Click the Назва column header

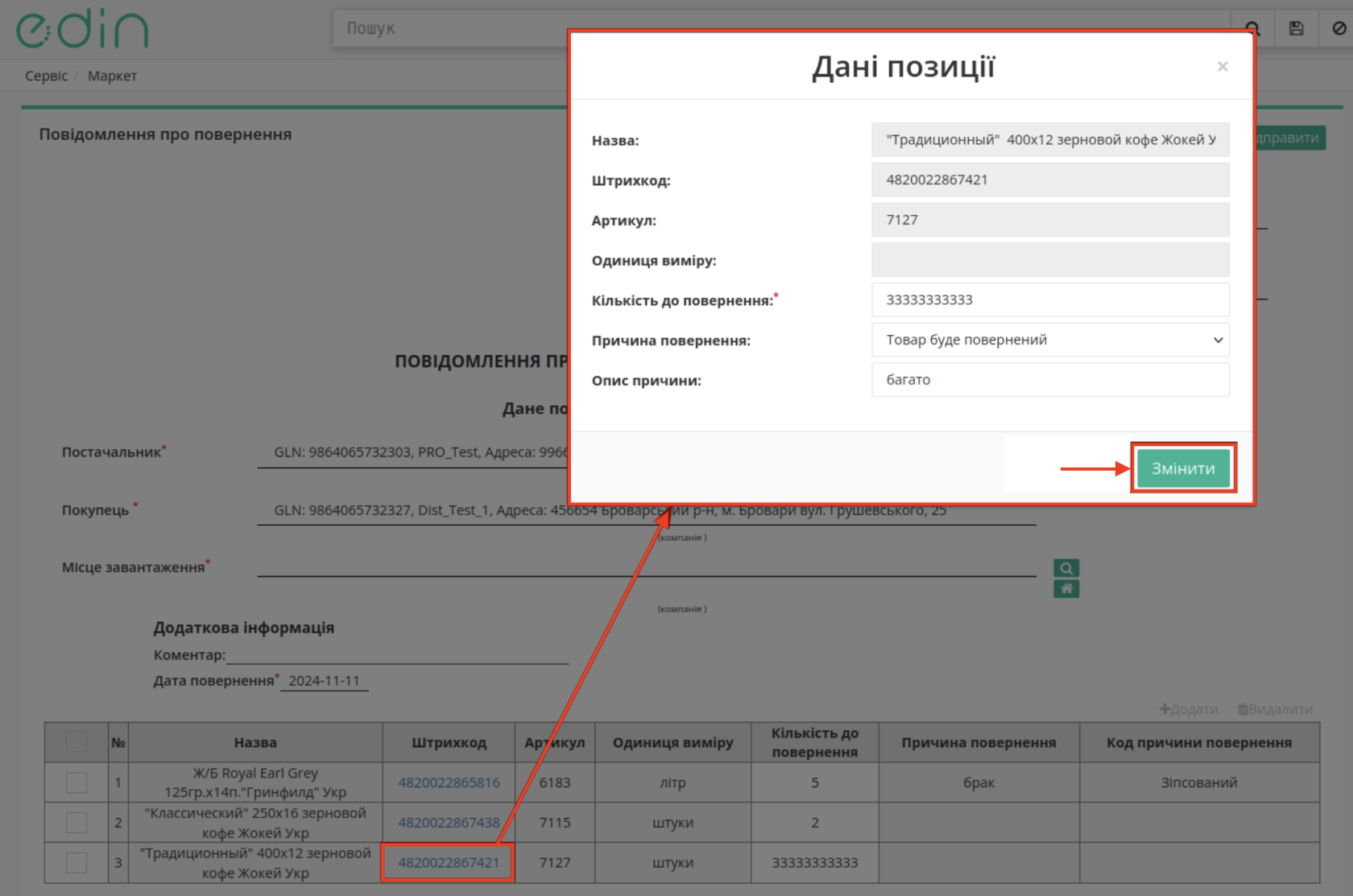coord(255,742)
